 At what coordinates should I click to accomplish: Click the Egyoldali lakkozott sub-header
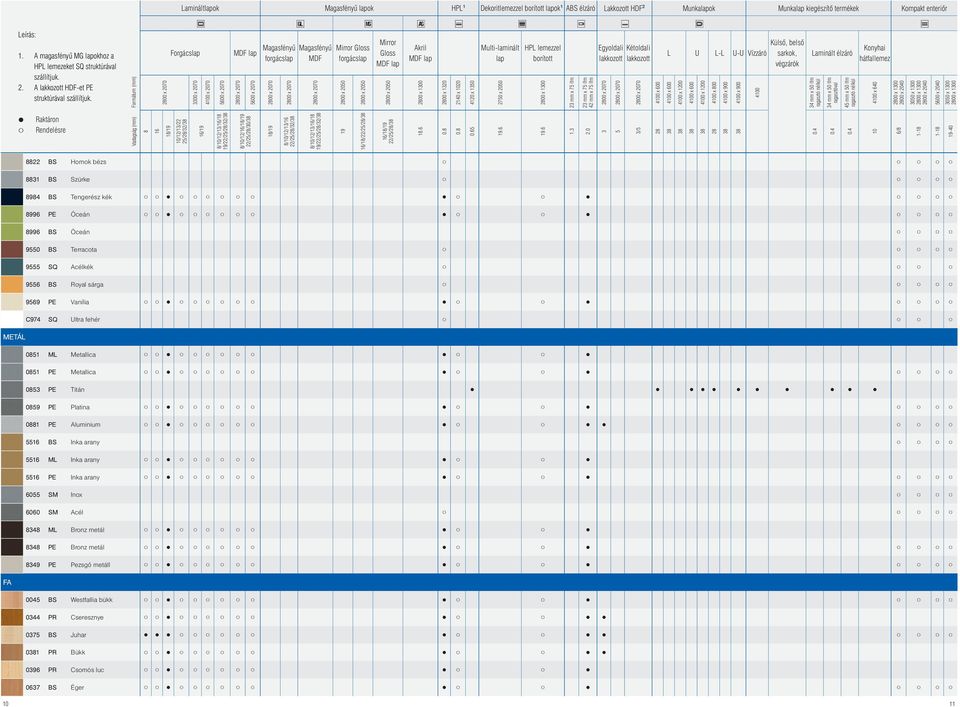(610, 53)
